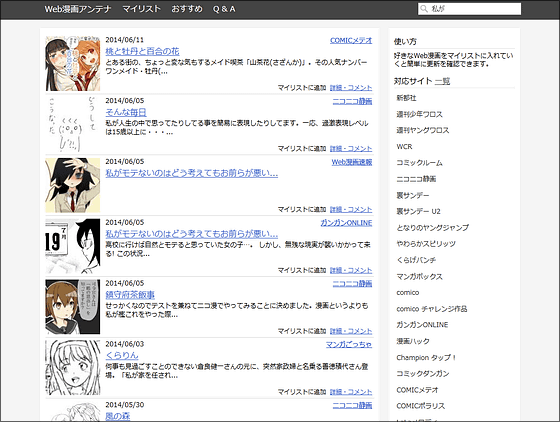
Task: Select 週刊少年ワロス in the site list
Action: [419, 114]
